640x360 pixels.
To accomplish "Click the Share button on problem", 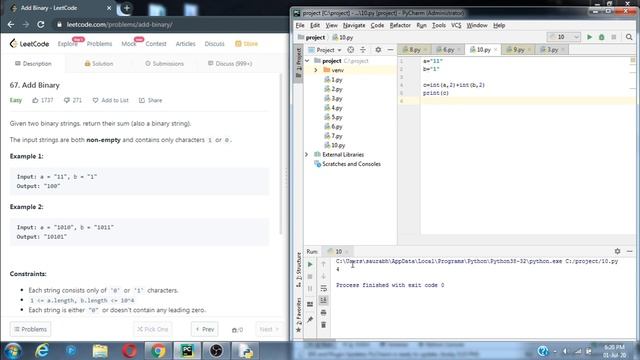I will point(150,100).
